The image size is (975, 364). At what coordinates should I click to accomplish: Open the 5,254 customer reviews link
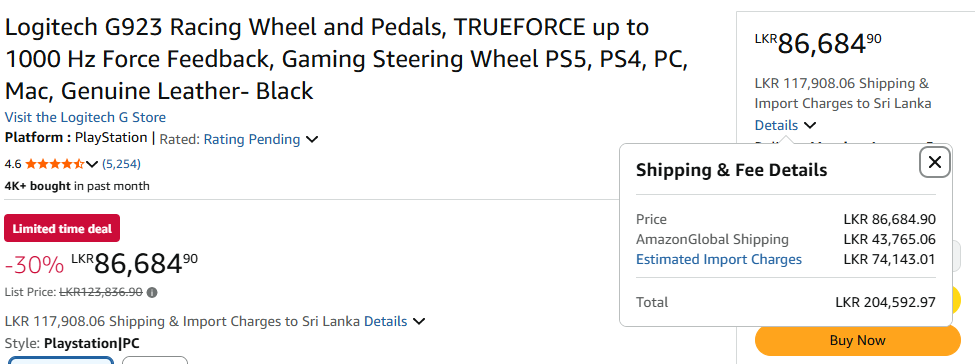121,164
